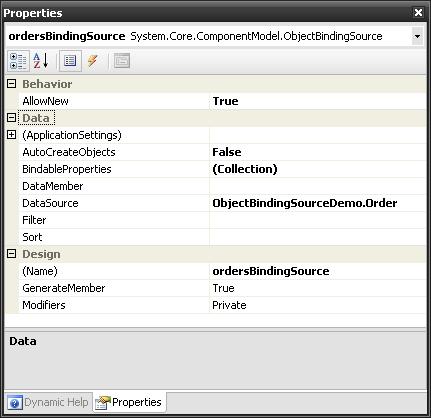Viewport: 431px width, 418px height.
Task: Select the DataSource property
Action: pos(50,203)
